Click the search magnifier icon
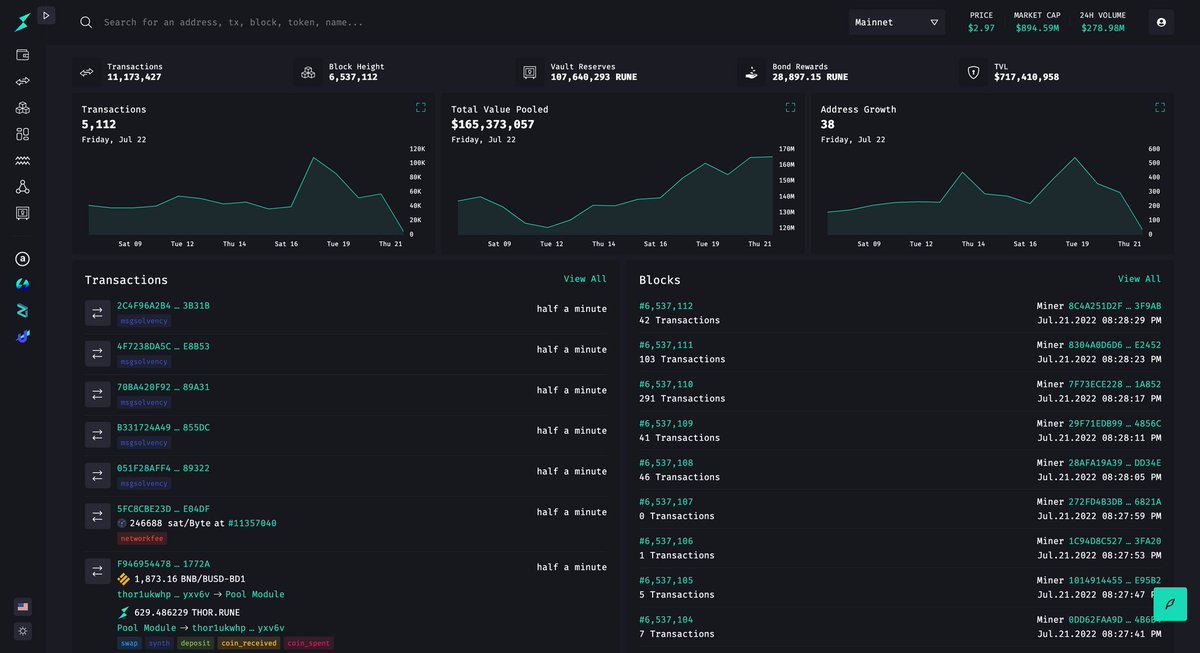 86,22
